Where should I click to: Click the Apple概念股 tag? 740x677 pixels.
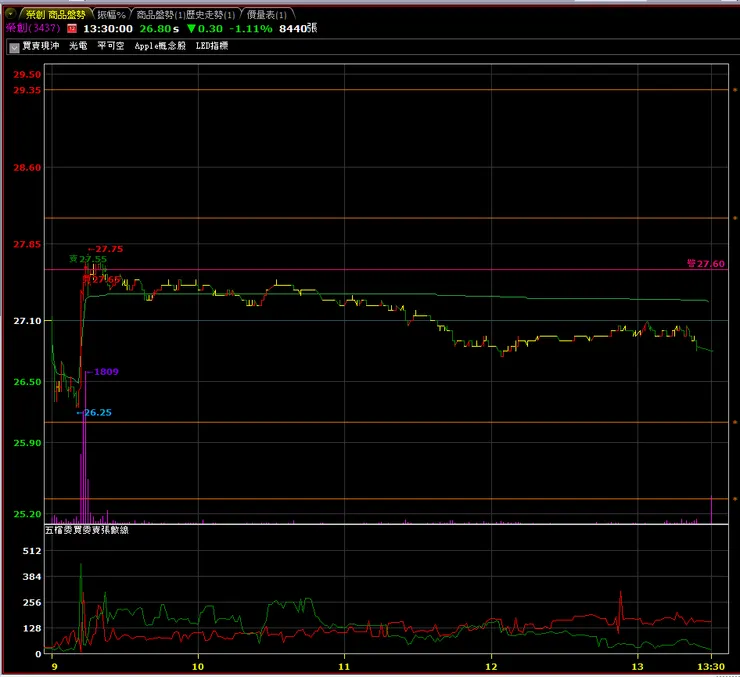[160, 46]
